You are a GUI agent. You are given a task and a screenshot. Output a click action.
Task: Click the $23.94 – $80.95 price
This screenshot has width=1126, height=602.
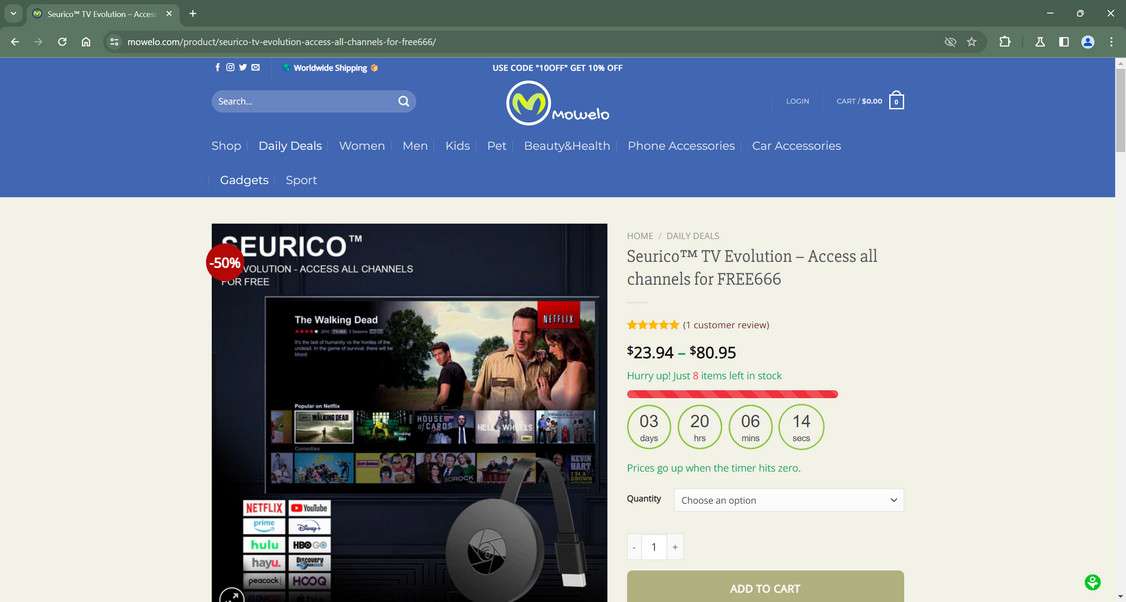[x=681, y=352]
